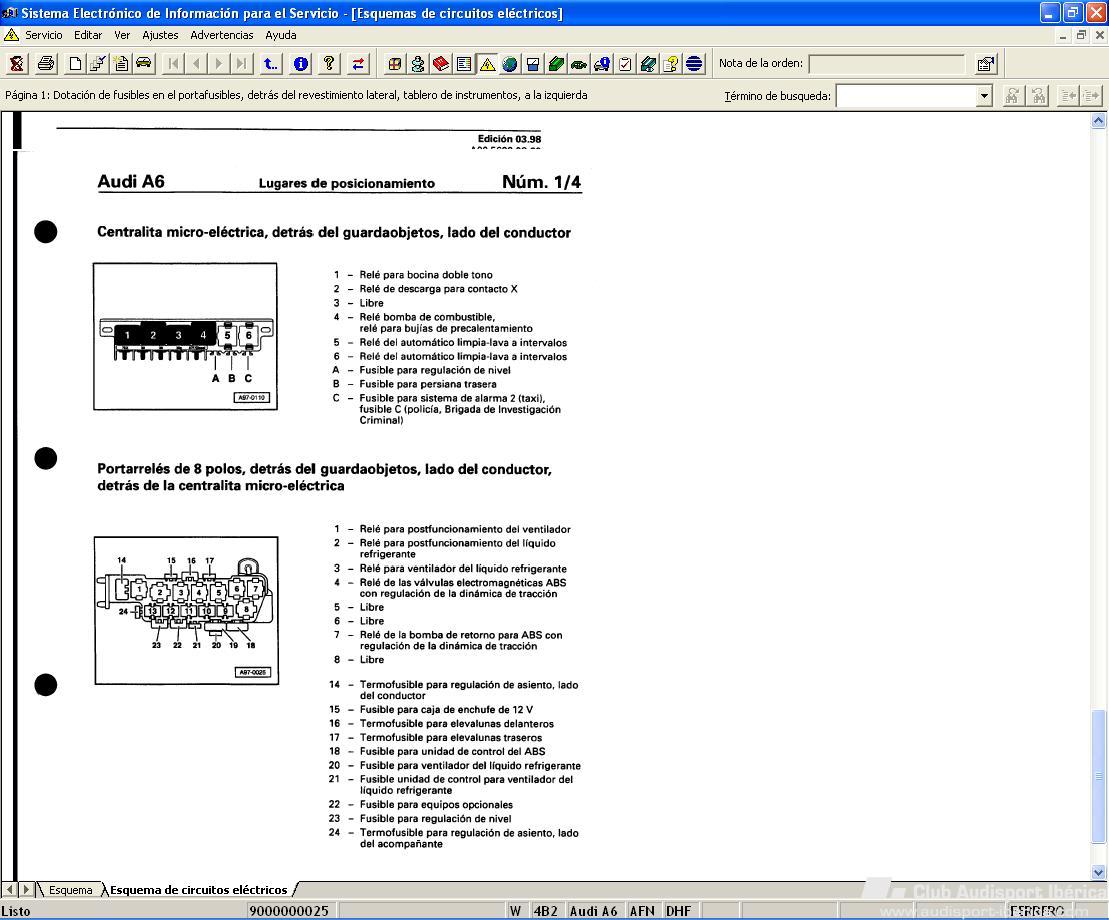Click the blank new page icon

pos(75,64)
